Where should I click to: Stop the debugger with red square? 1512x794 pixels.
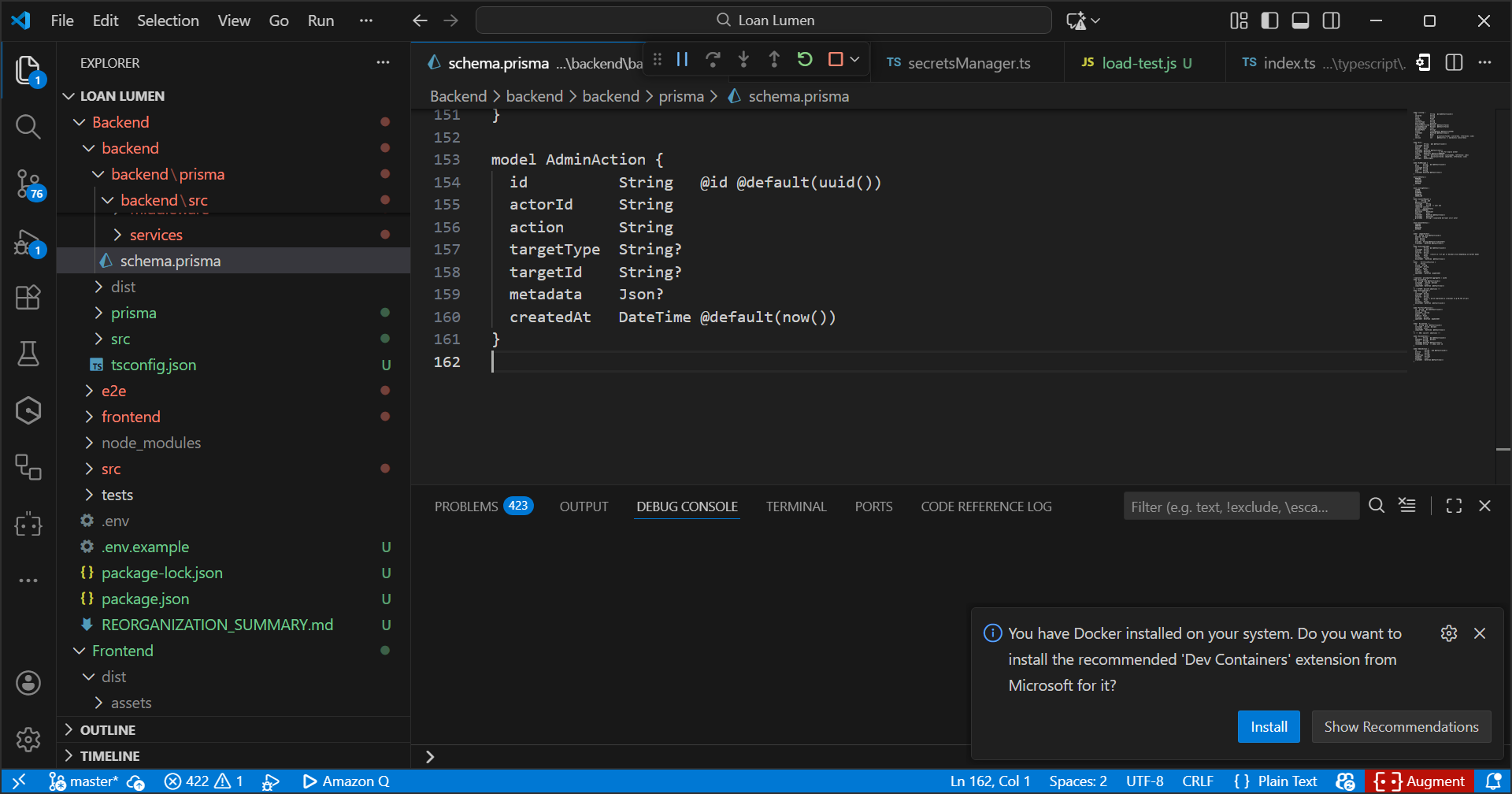(x=836, y=60)
